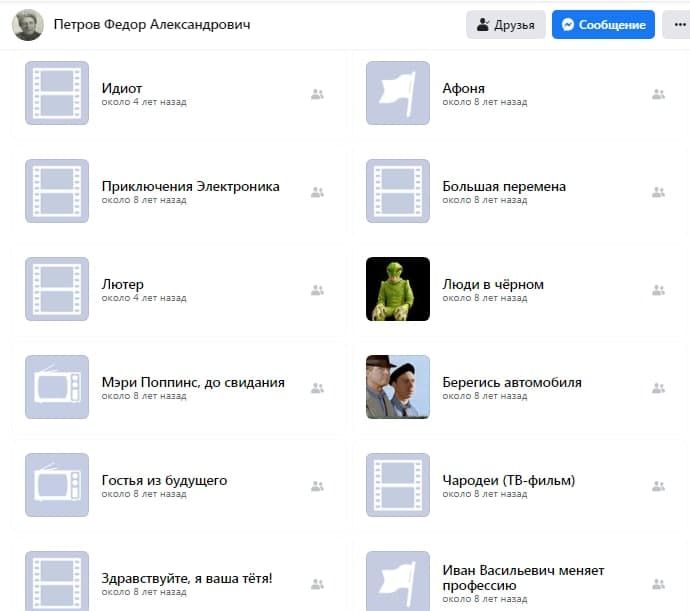690x611 pixels.
Task: Click the TV icon for Мэри Поппинс
Action: (x=56, y=387)
